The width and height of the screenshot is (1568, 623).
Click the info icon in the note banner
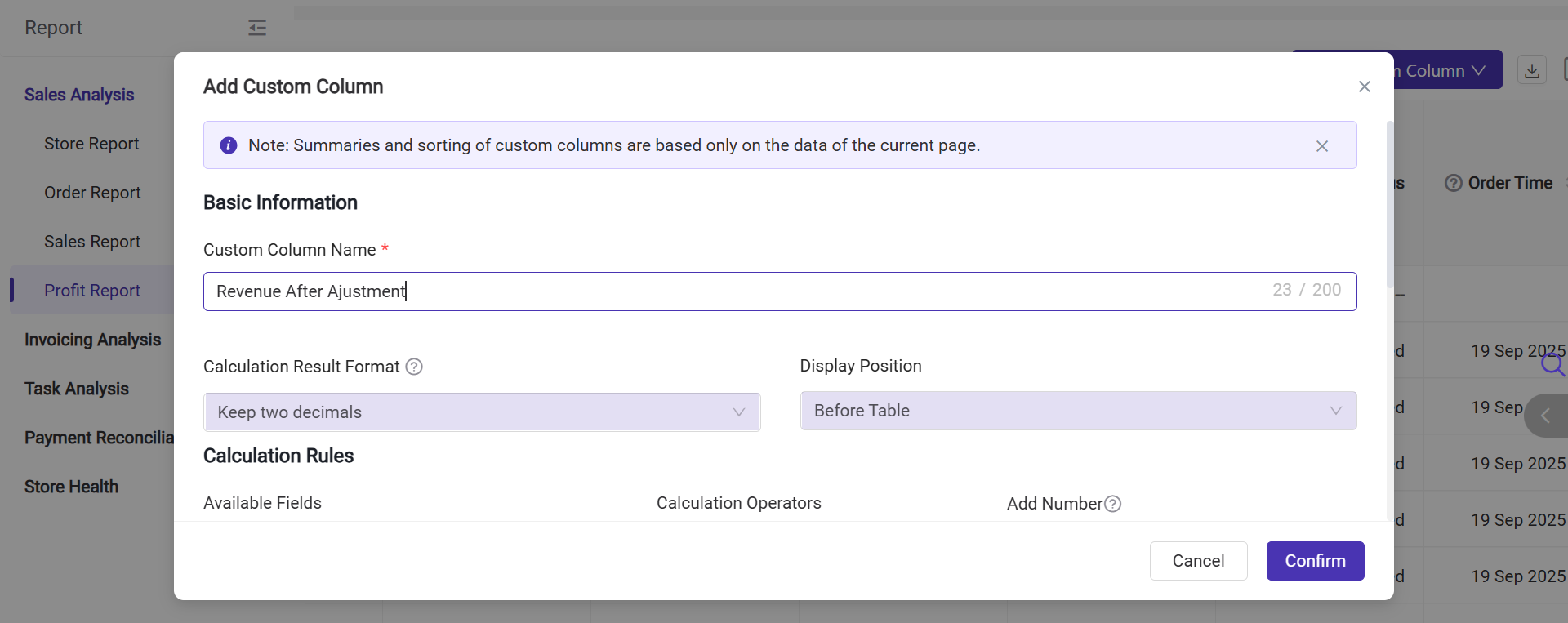(229, 145)
